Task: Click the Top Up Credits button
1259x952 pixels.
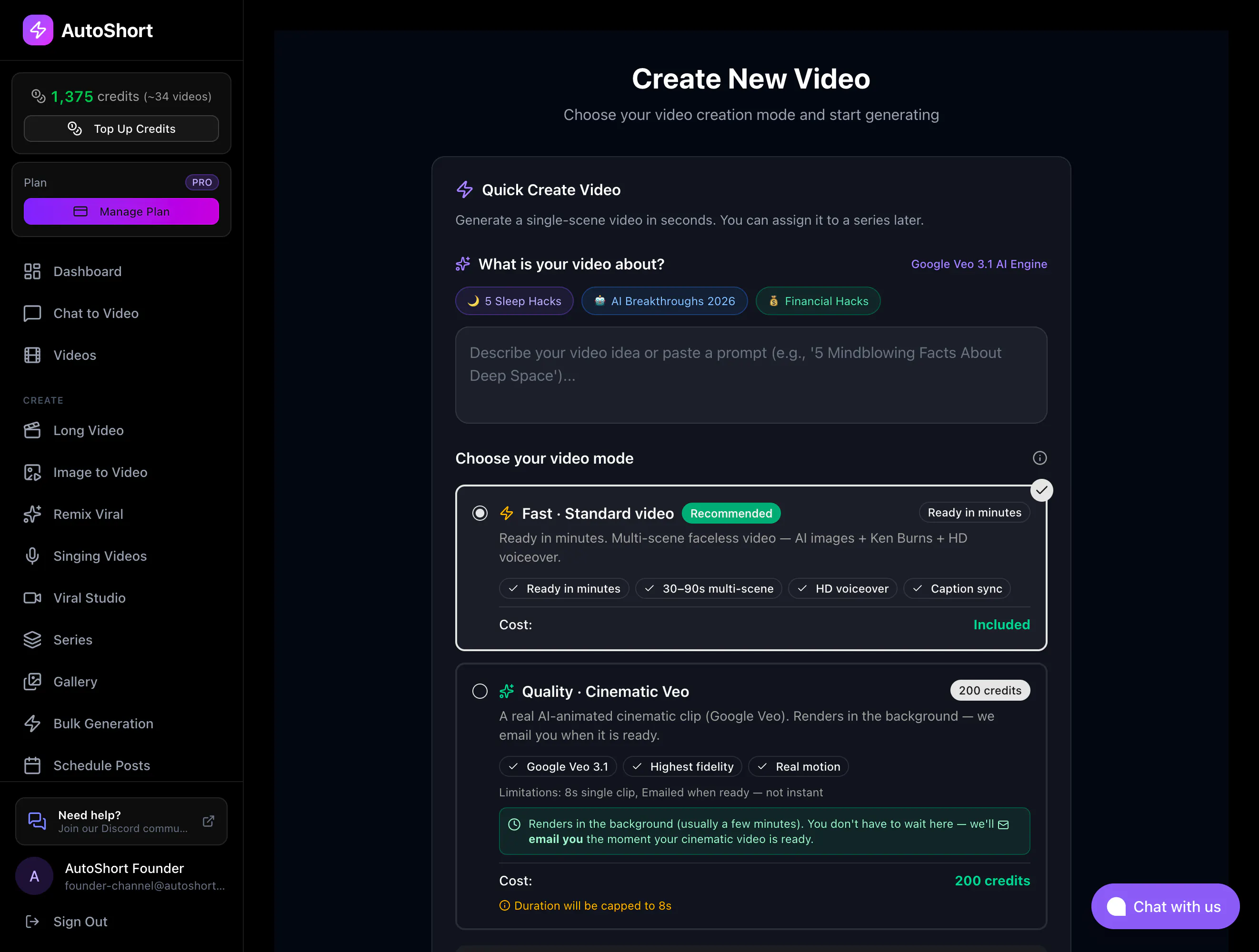Action: (121, 129)
